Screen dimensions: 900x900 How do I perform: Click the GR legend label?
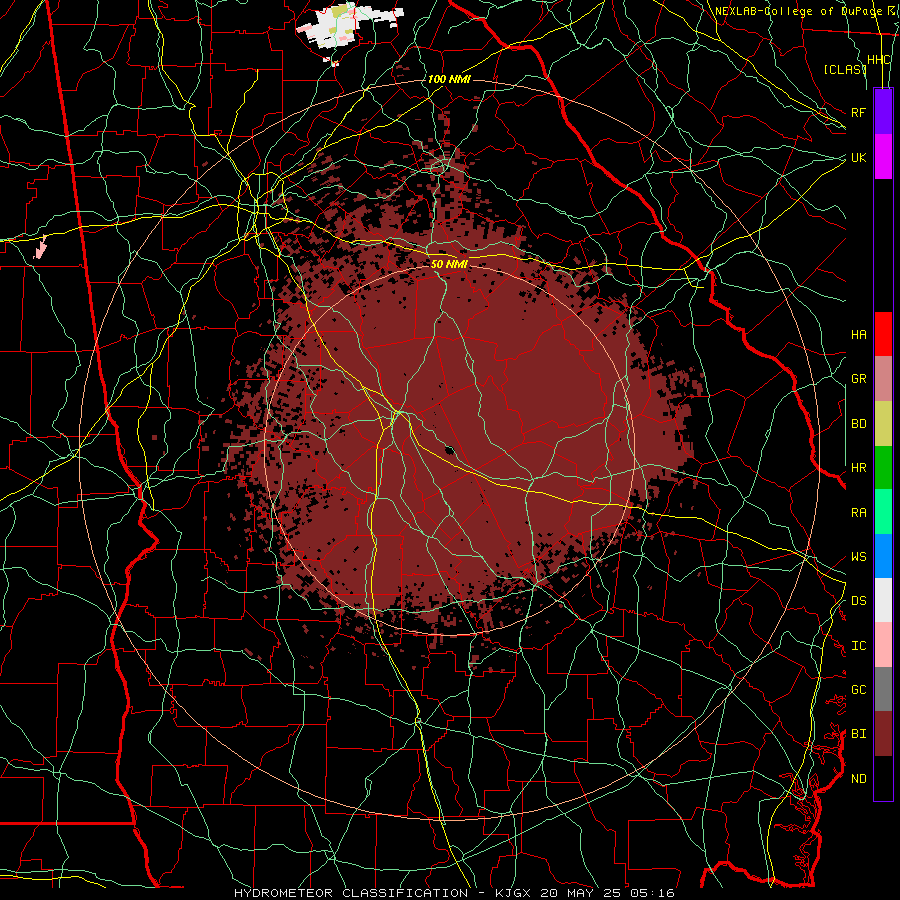(858, 379)
